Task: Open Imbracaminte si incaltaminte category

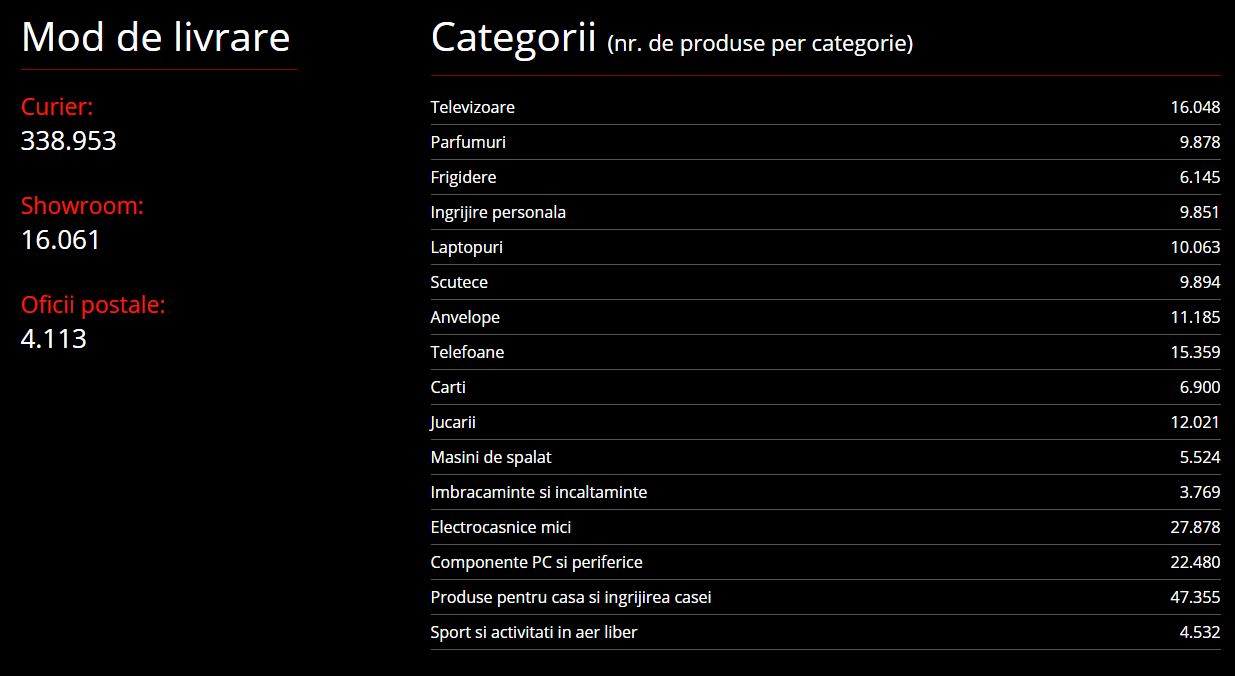Action: click(x=825, y=492)
